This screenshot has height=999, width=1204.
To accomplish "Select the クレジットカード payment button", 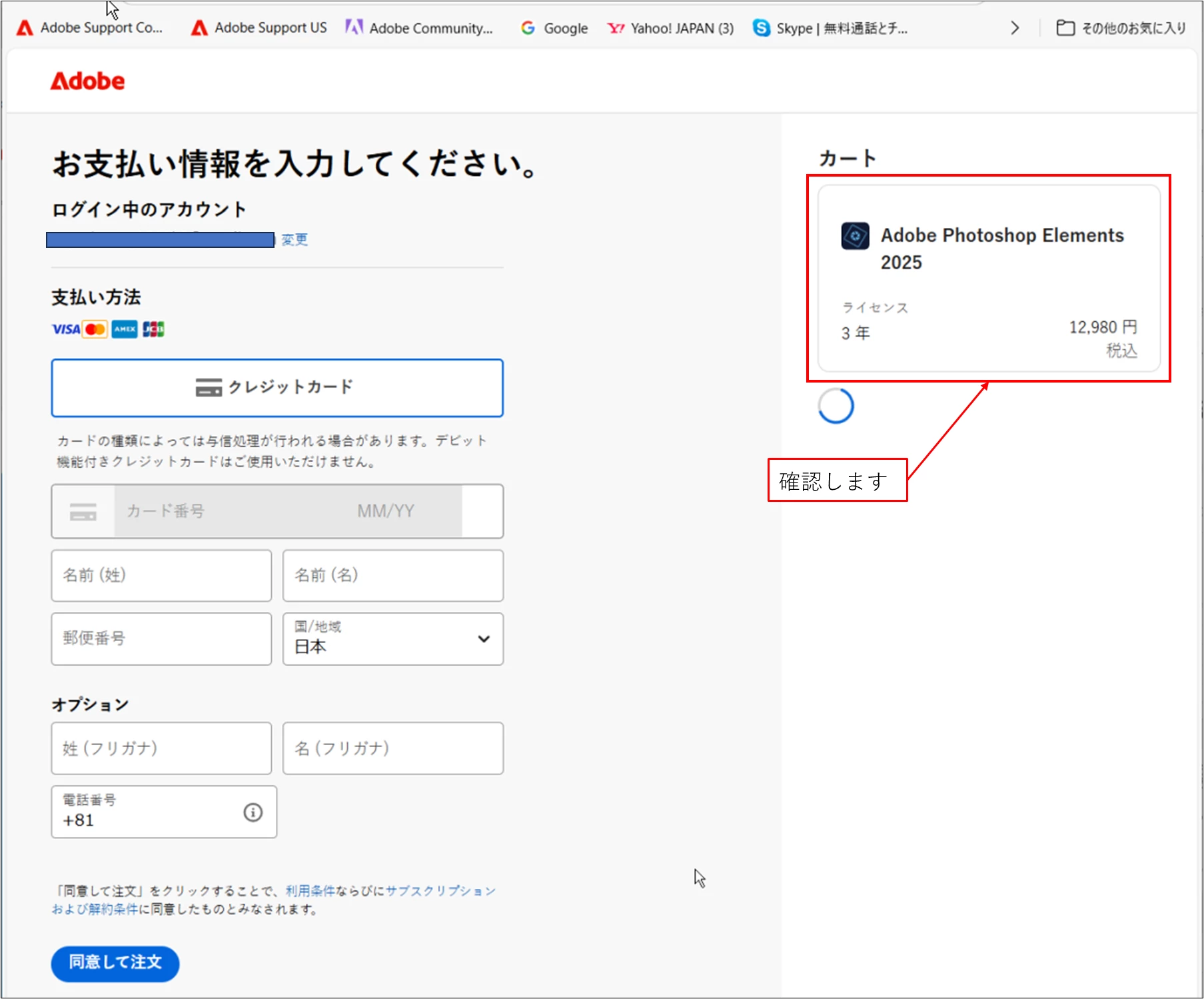I will click(x=277, y=388).
